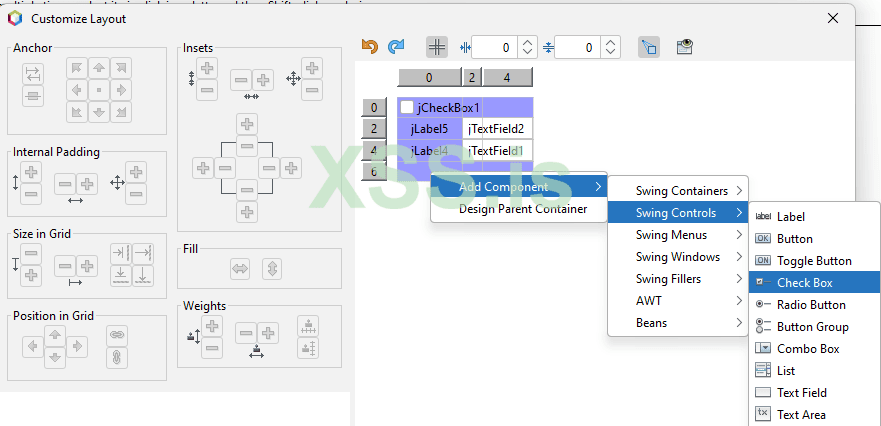The image size is (881, 426).
Task: Select the west anchor arrow
Action: [77, 90]
